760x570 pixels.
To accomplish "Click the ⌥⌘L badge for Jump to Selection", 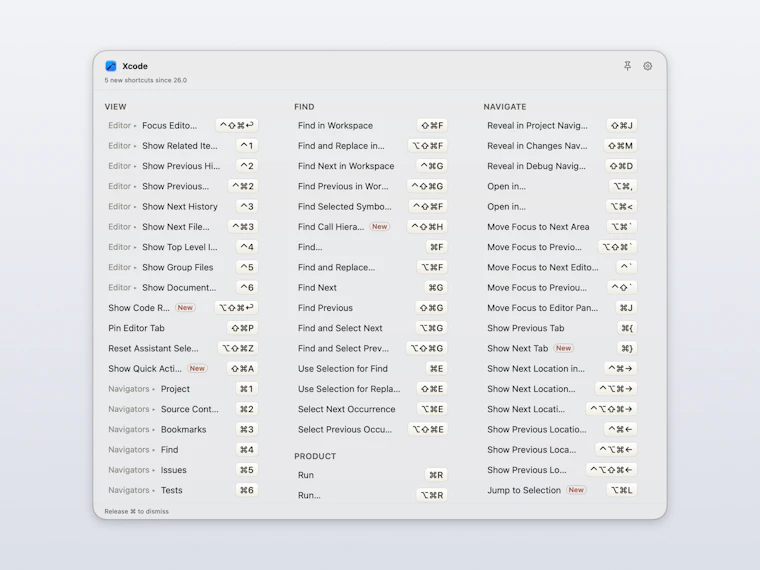I will click(621, 490).
